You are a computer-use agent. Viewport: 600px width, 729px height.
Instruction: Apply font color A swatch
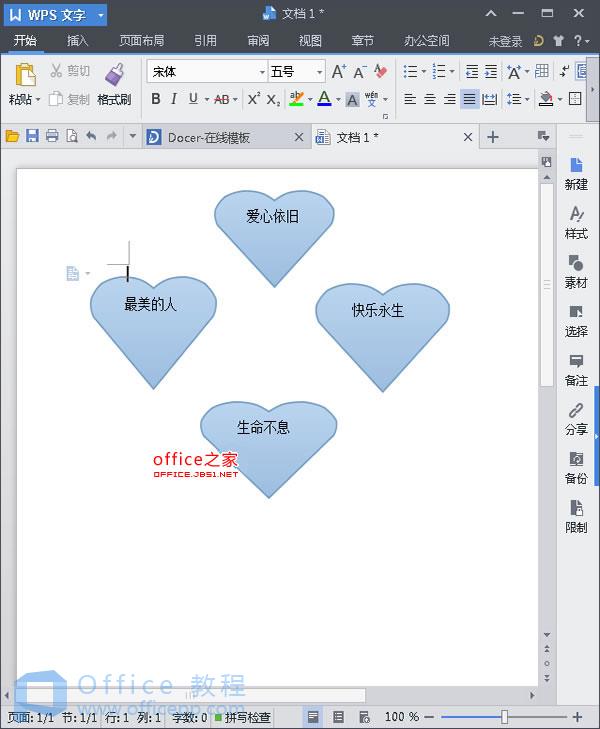point(324,99)
